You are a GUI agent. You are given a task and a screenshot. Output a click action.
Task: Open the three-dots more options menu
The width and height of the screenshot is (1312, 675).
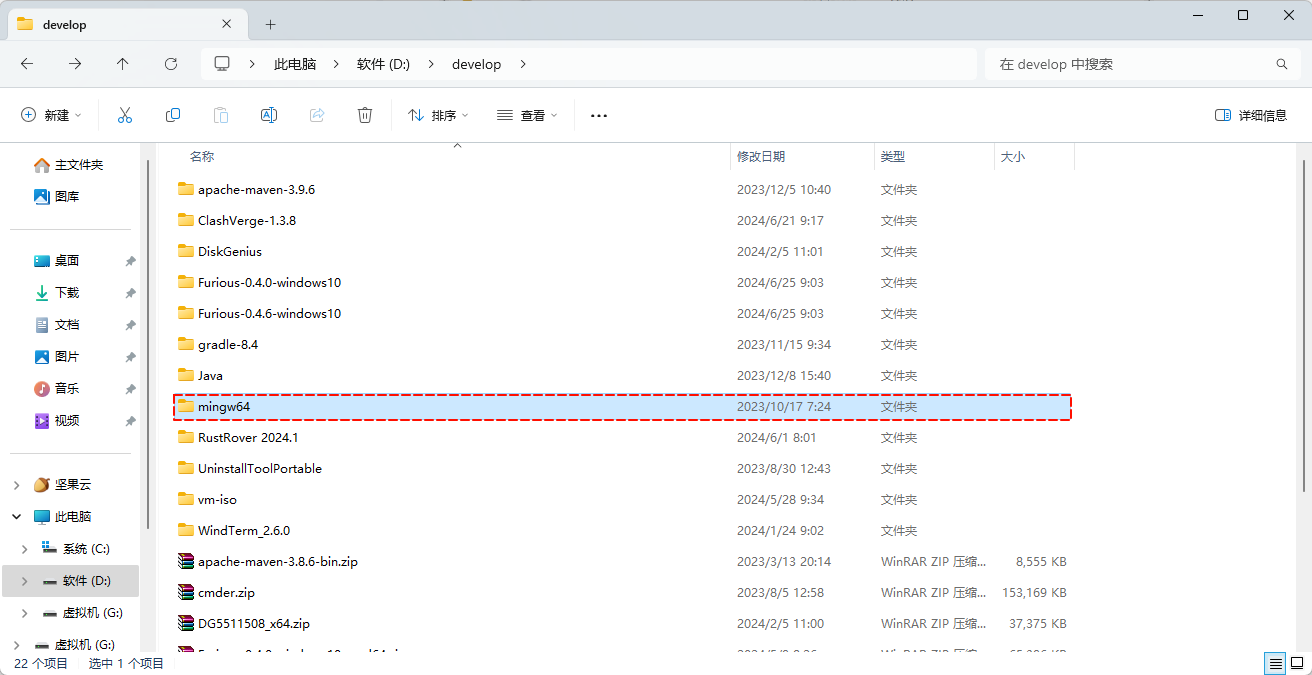(x=599, y=115)
